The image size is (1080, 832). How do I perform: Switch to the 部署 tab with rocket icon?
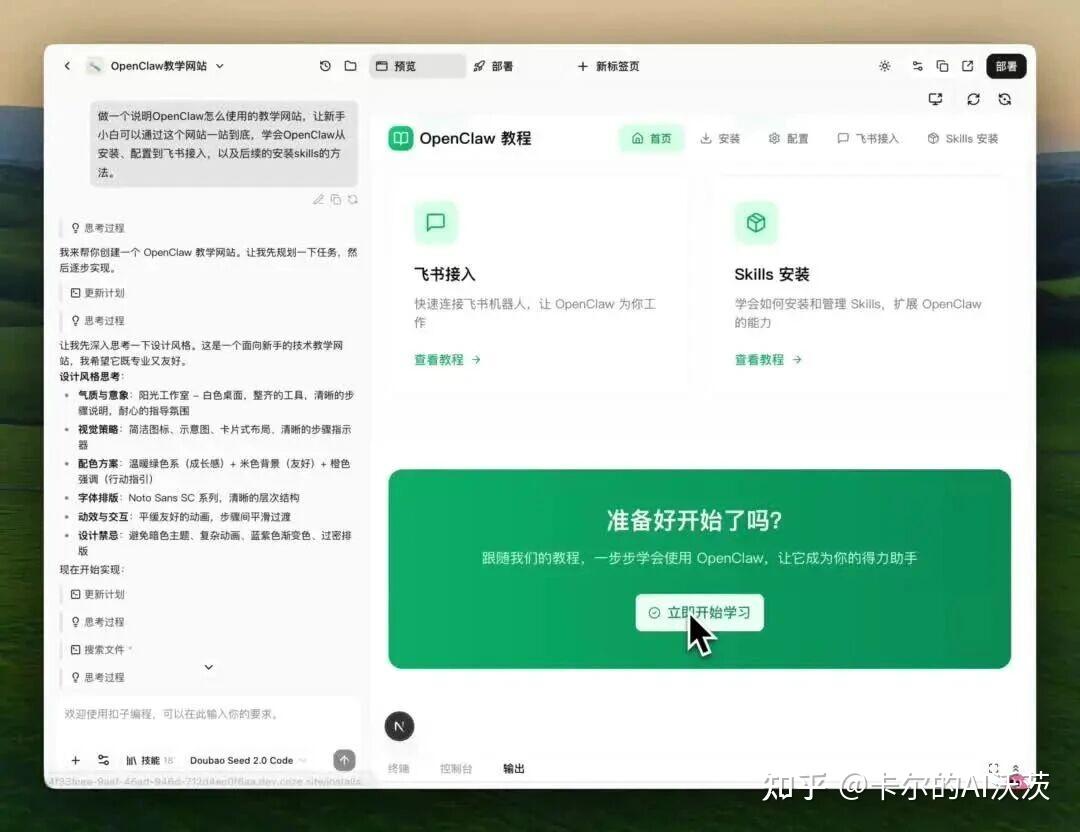pyautogui.click(x=493, y=66)
